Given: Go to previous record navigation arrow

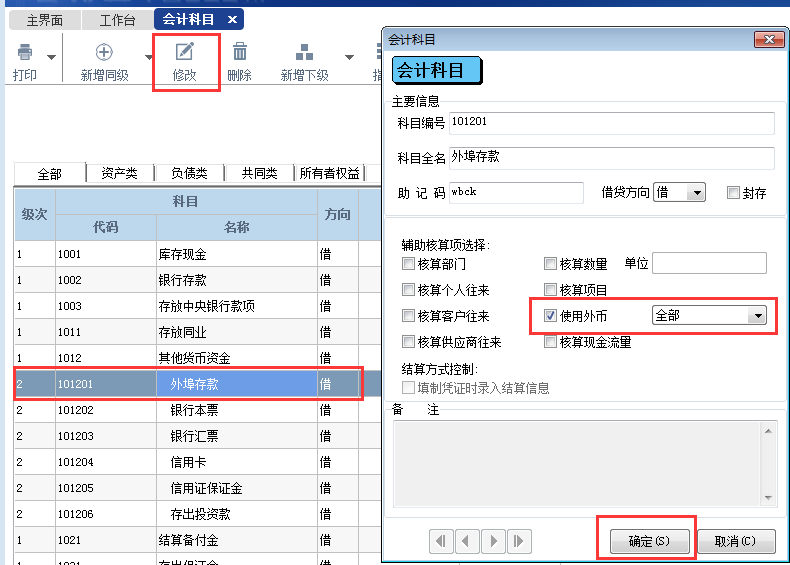Looking at the screenshot, I should click(x=466, y=541).
